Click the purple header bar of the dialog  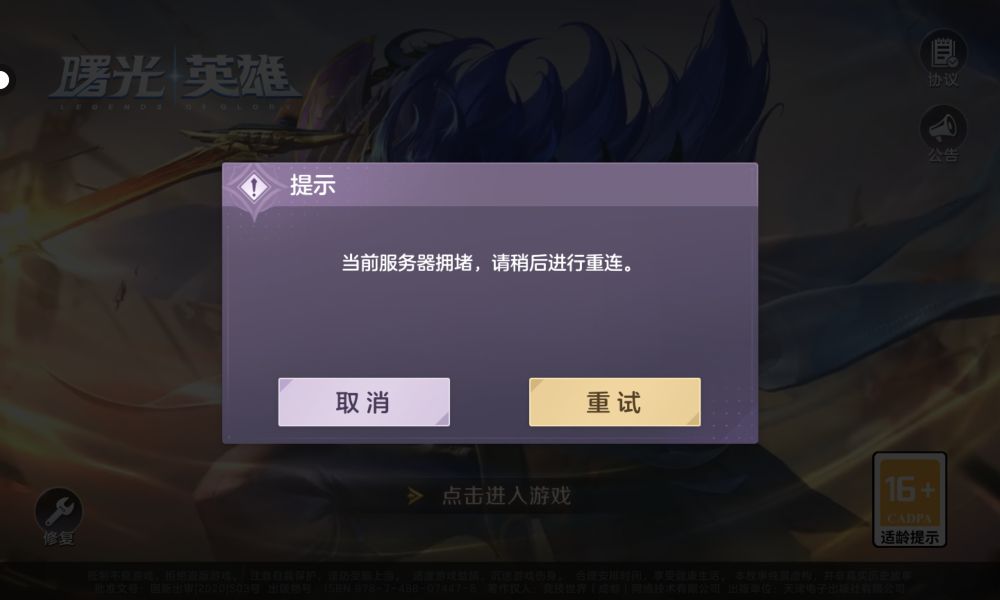tap(490, 185)
